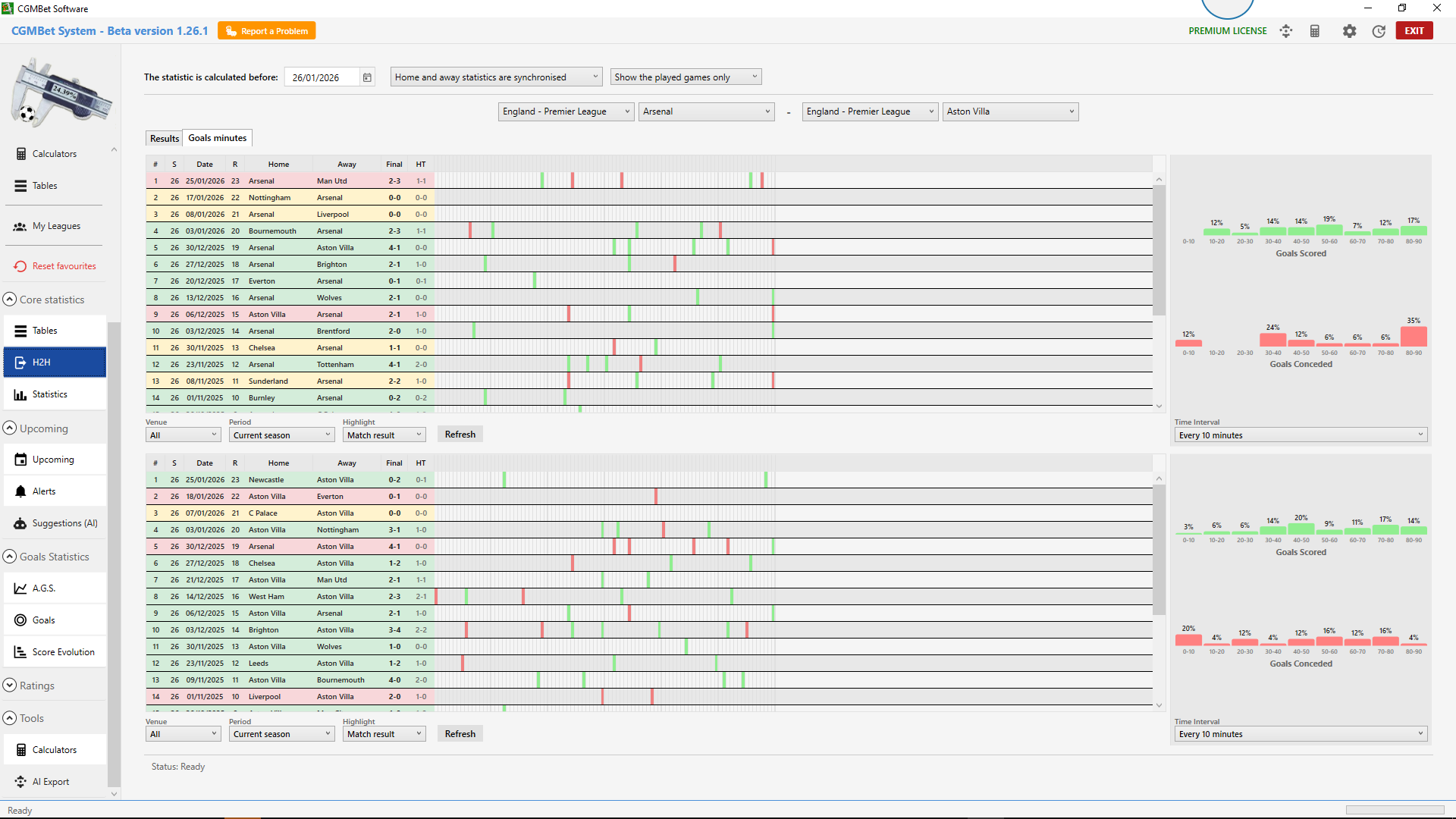Open top Time Interval dropdown
Image resolution: width=1456 pixels, height=819 pixels.
click(x=1301, y=435)
